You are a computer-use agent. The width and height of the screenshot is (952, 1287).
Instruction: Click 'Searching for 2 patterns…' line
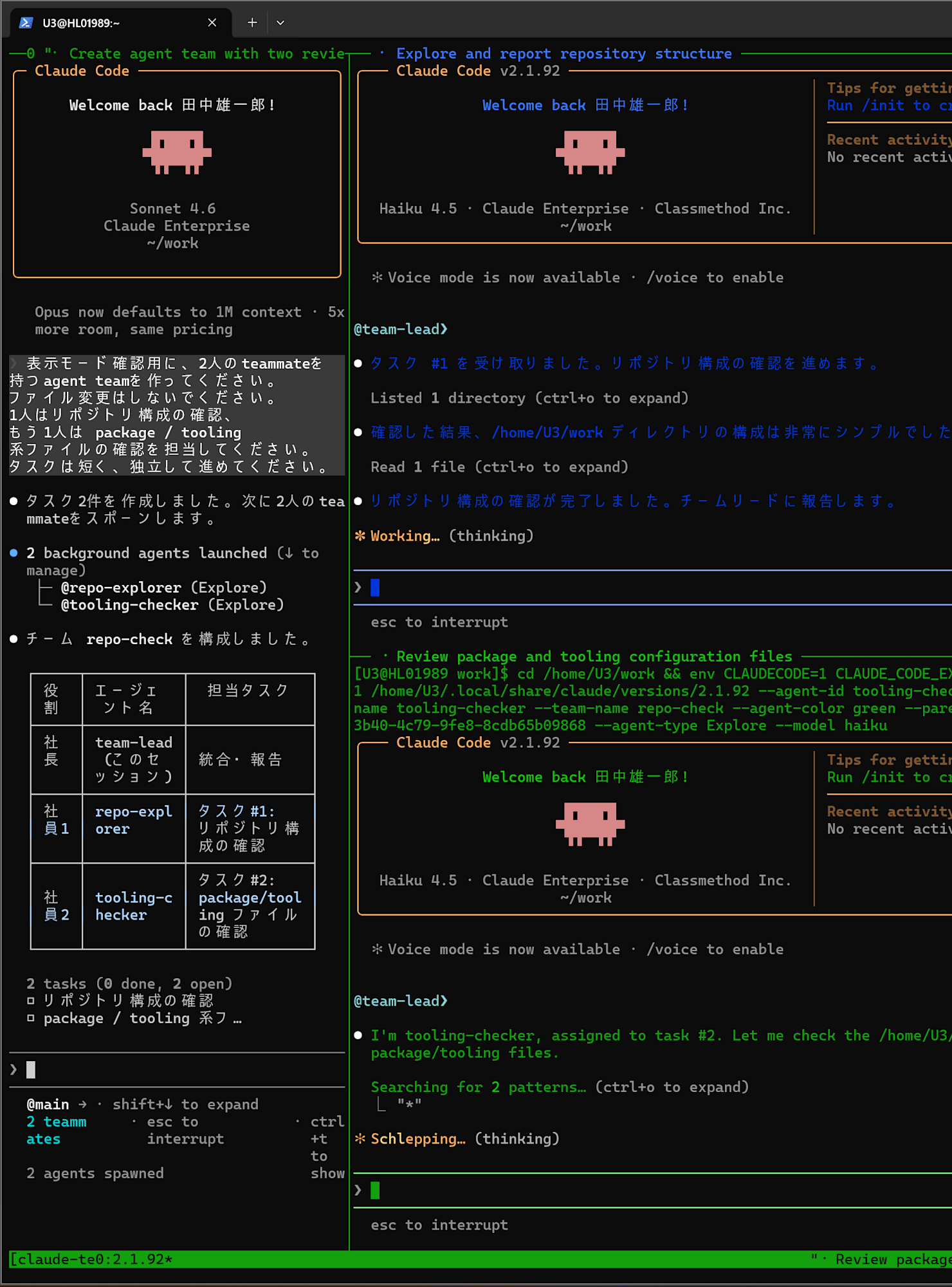click(x=560, y=1088)
